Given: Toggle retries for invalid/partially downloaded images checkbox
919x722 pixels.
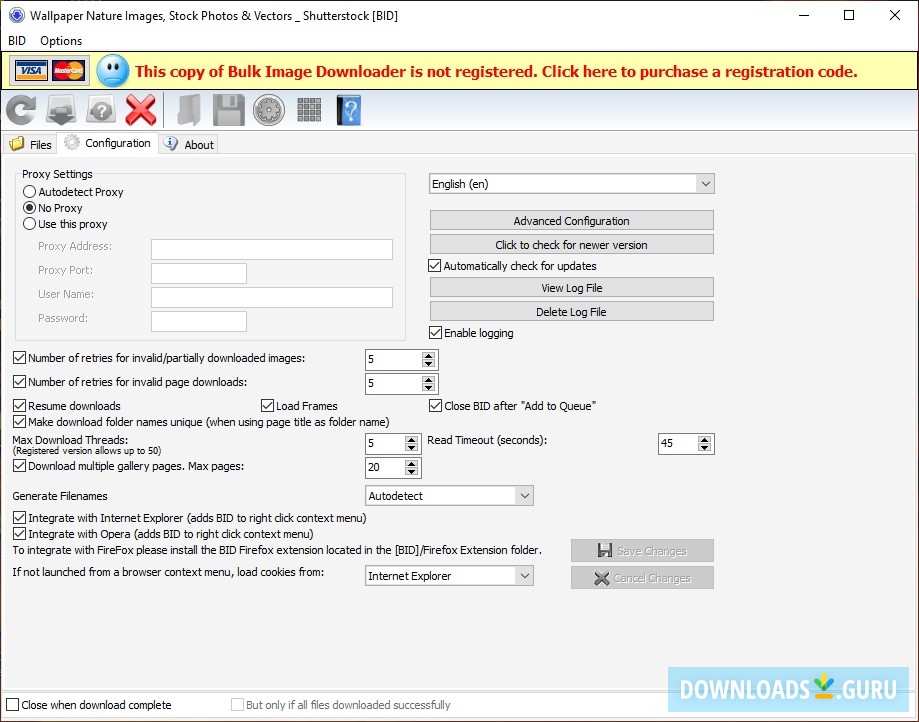Looking at the screenshot, I should tap(19, 357).
